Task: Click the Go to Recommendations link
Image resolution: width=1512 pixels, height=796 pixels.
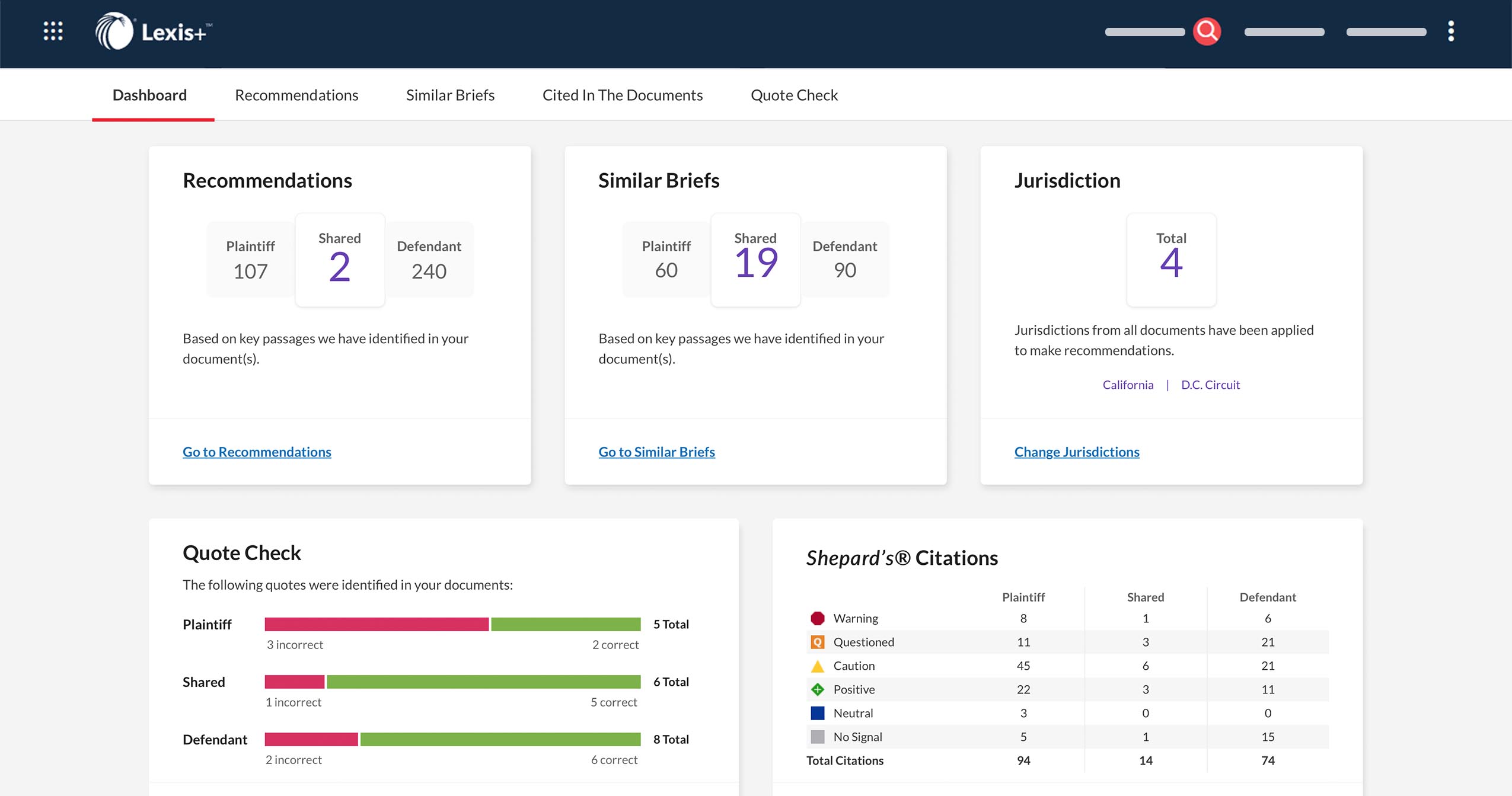Action: click(257, 451)
